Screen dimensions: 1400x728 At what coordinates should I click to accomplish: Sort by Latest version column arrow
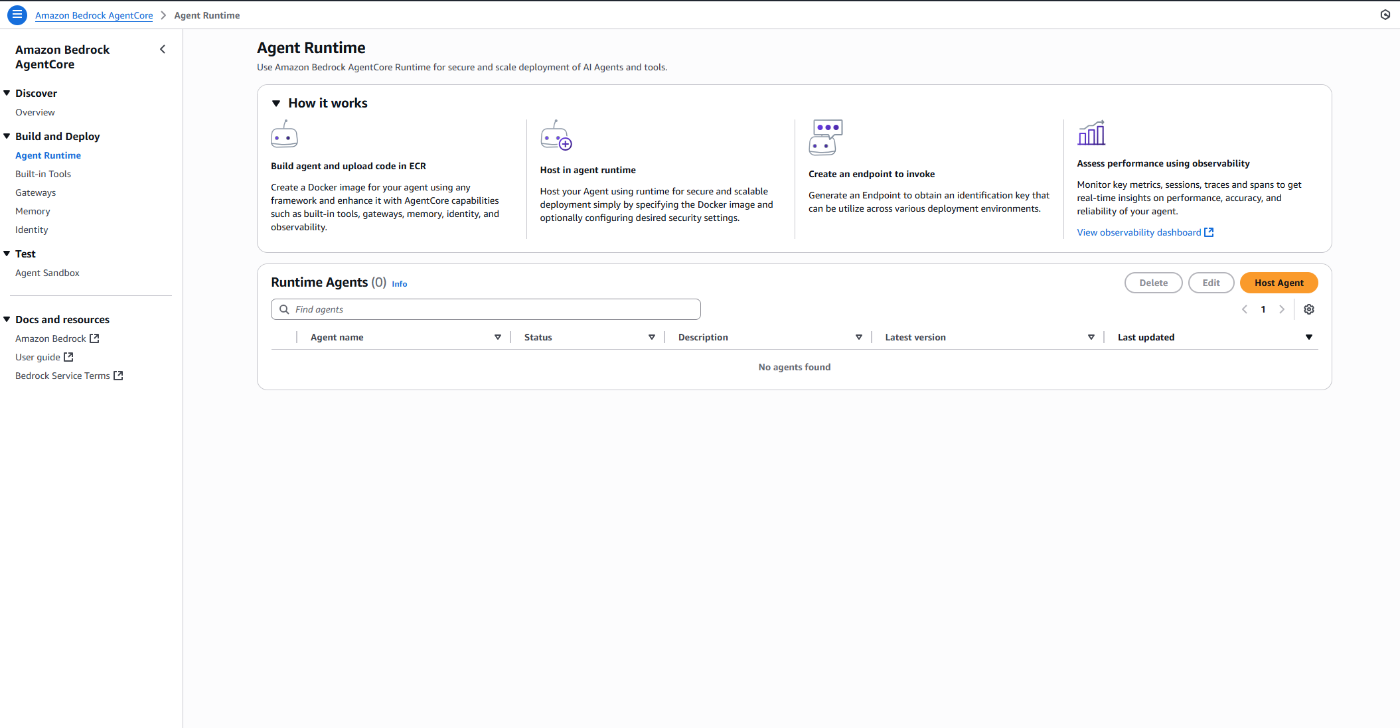click(1091, 338)
